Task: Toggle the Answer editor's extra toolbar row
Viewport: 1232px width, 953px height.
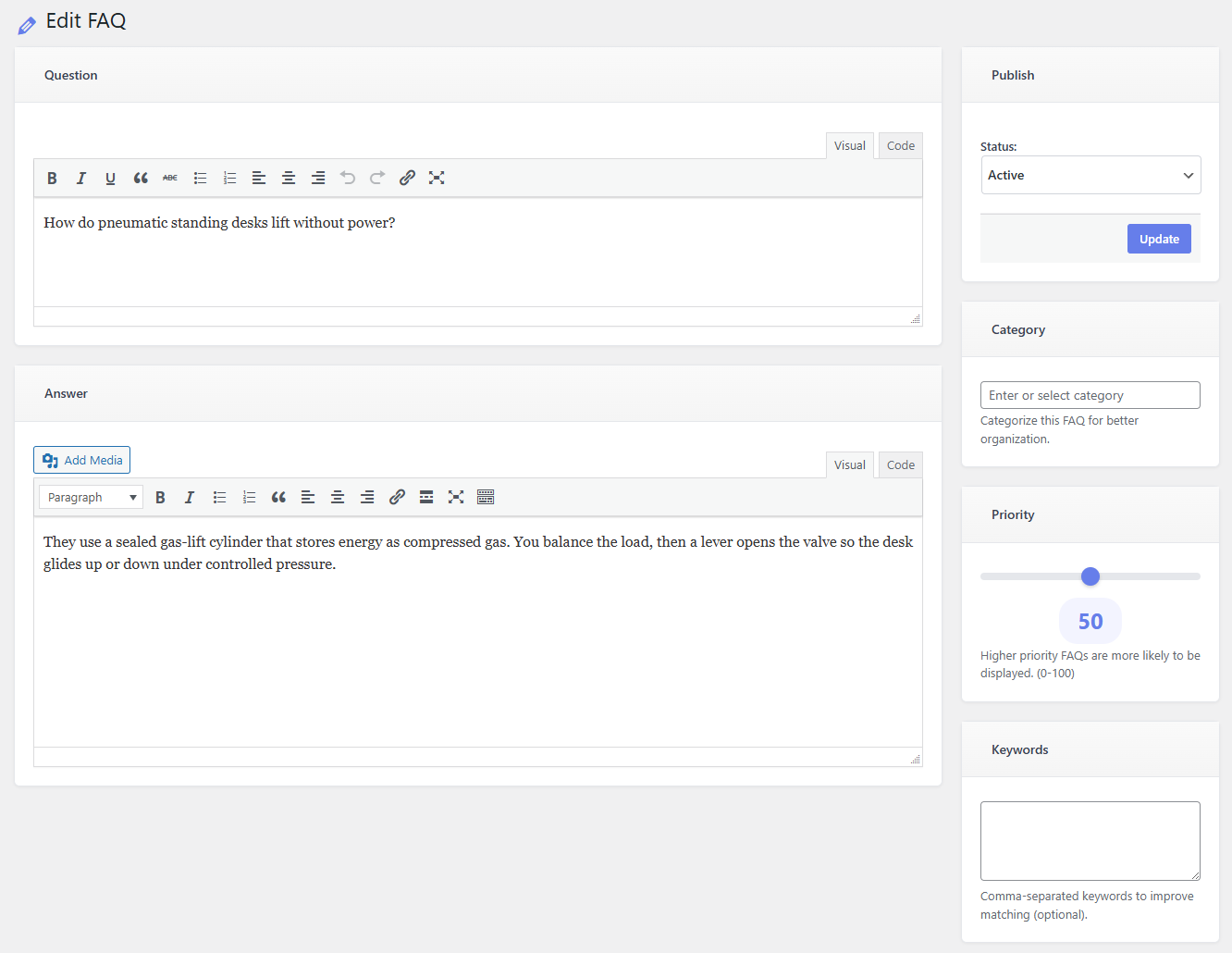Action: click(x=486, y=497)
